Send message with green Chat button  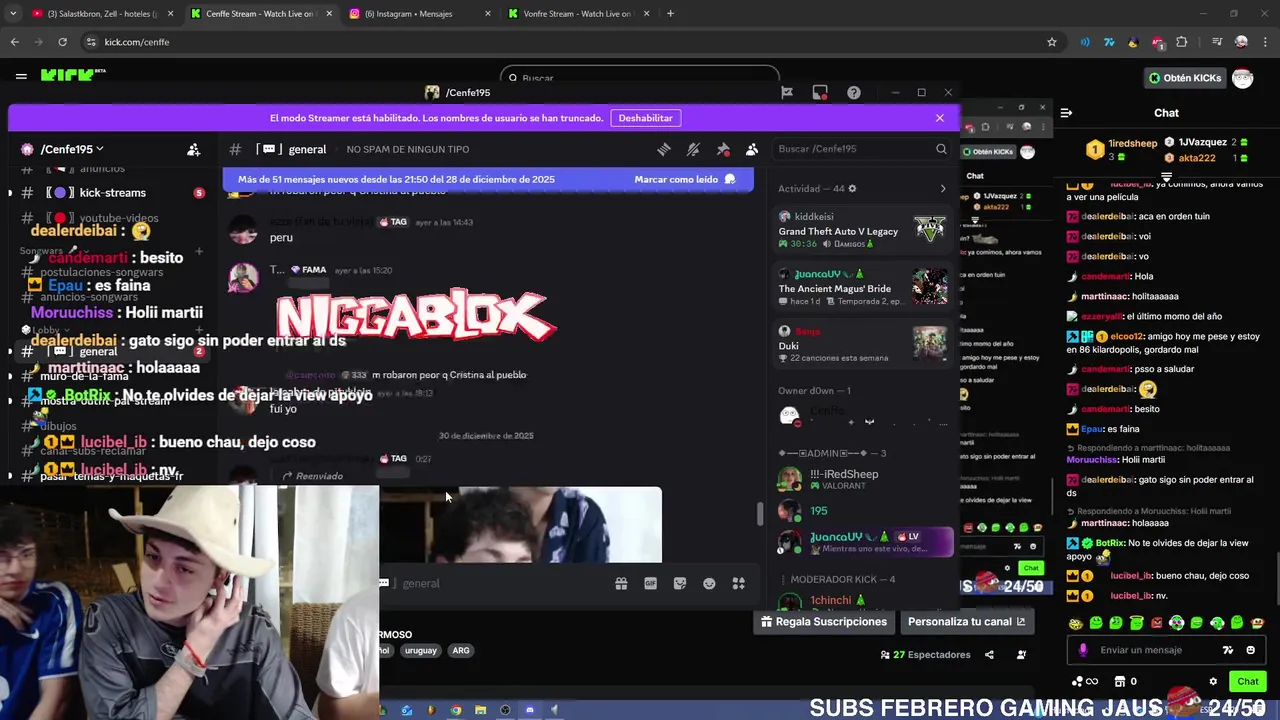point(1247,681)
